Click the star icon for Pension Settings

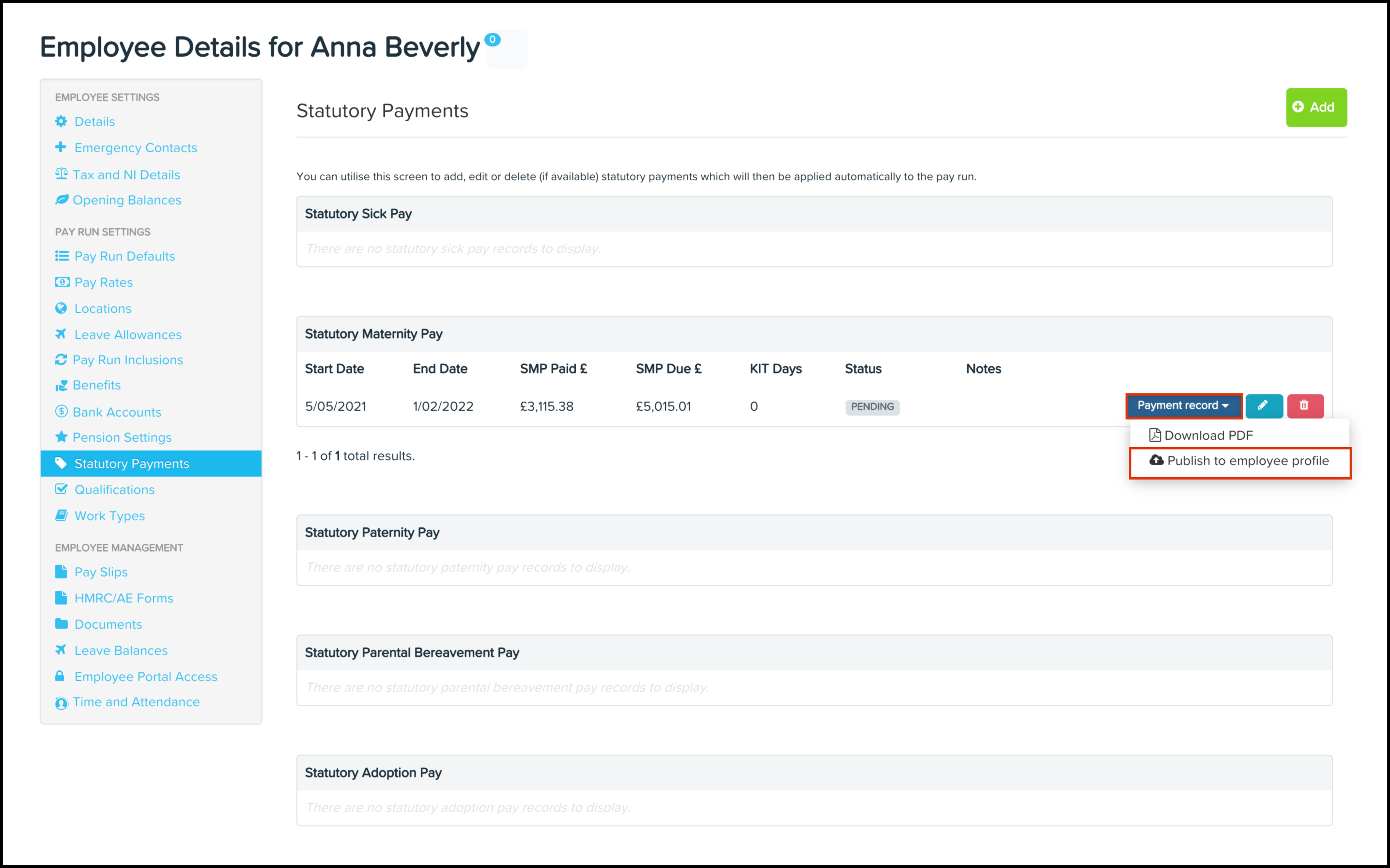pos(61,437)
